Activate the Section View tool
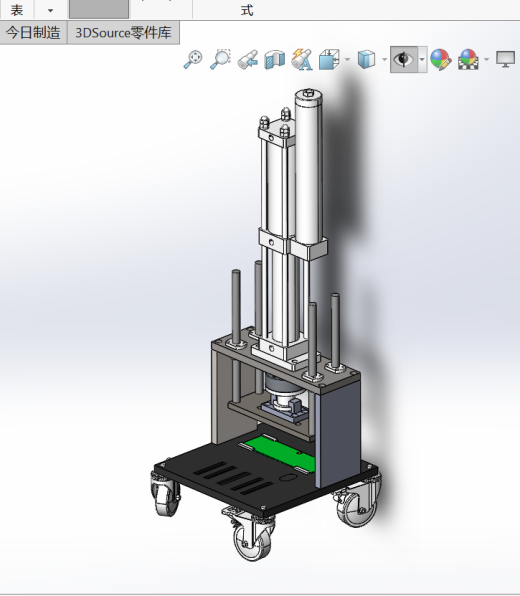The image size is (520, 596). pos(275,60)
